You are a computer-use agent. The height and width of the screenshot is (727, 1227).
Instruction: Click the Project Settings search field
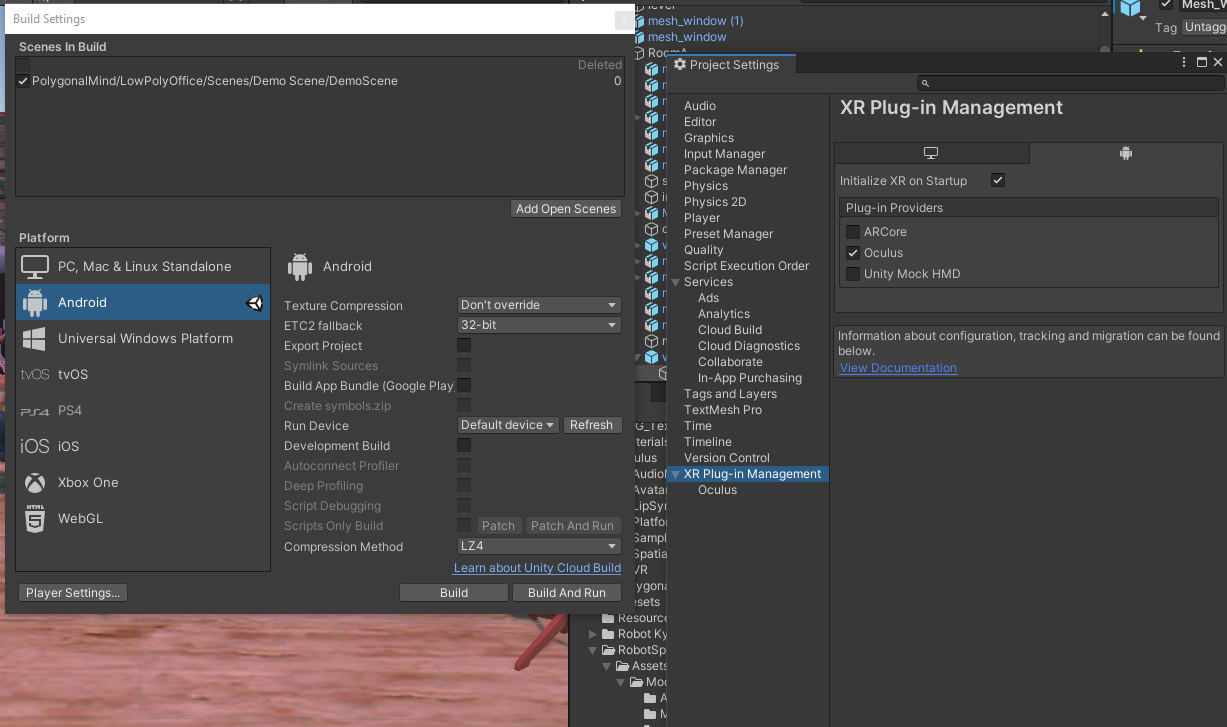click(x=1070, y=84)
